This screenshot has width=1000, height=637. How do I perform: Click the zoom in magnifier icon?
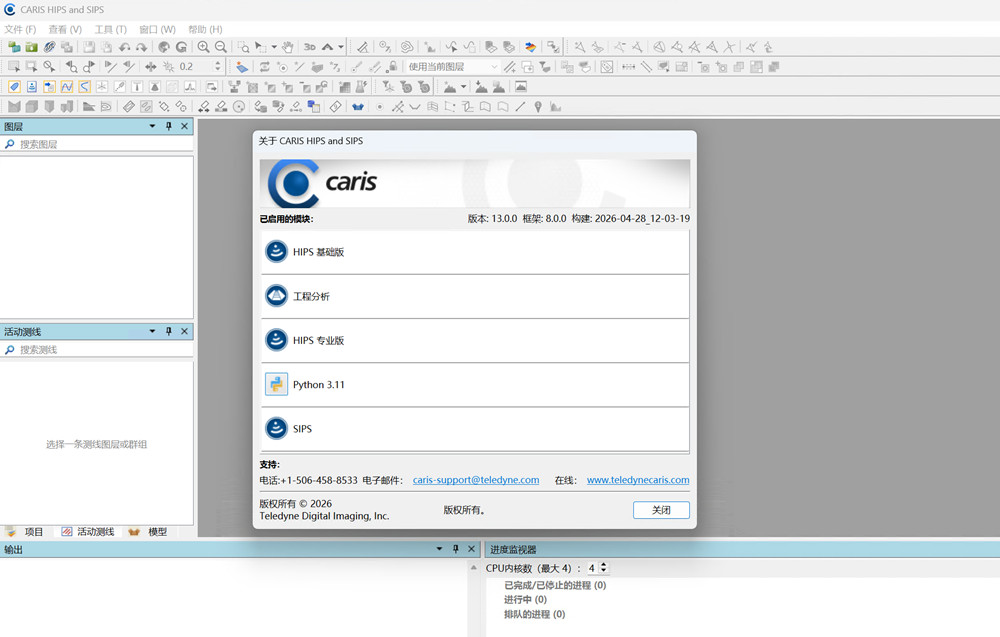[203, 47]
